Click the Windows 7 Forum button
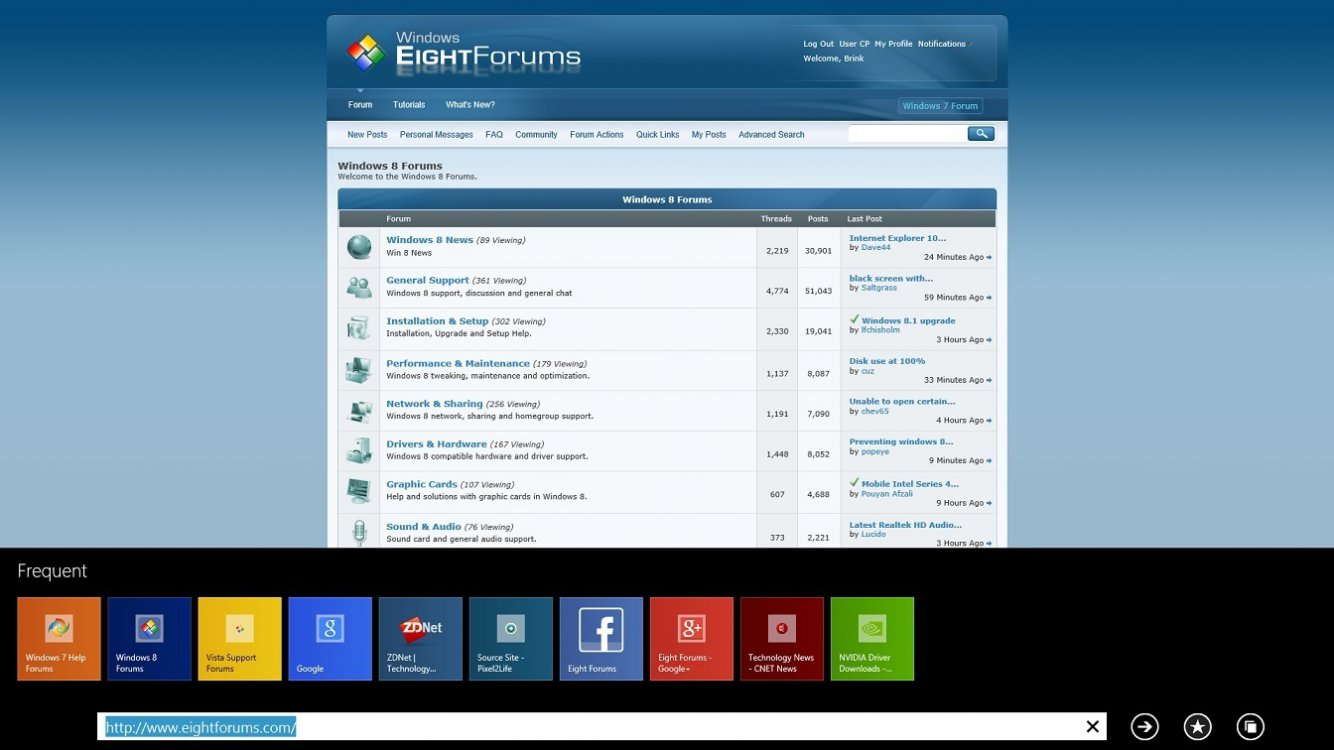 pos(940,106)
